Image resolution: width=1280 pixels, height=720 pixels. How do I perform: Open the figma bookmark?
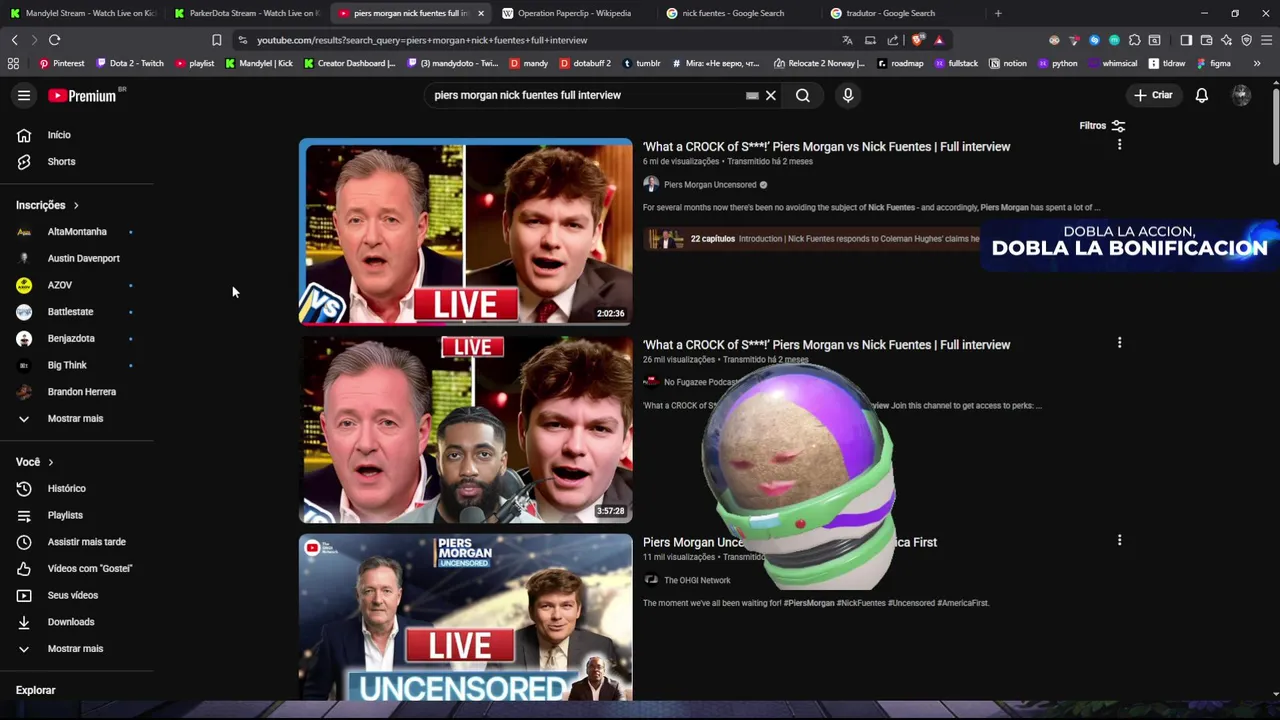pyautogui.click(x=1213, y=63)
